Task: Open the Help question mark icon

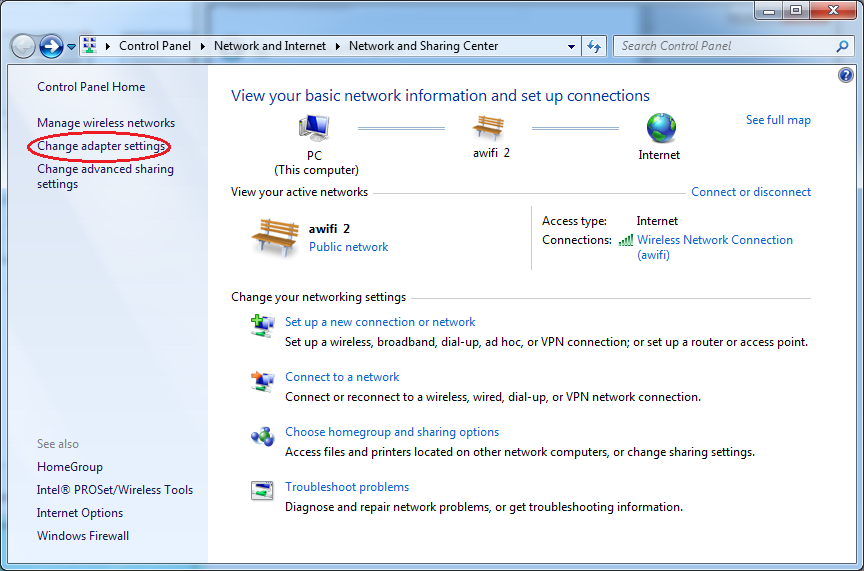Action: [x=846, y=75]
